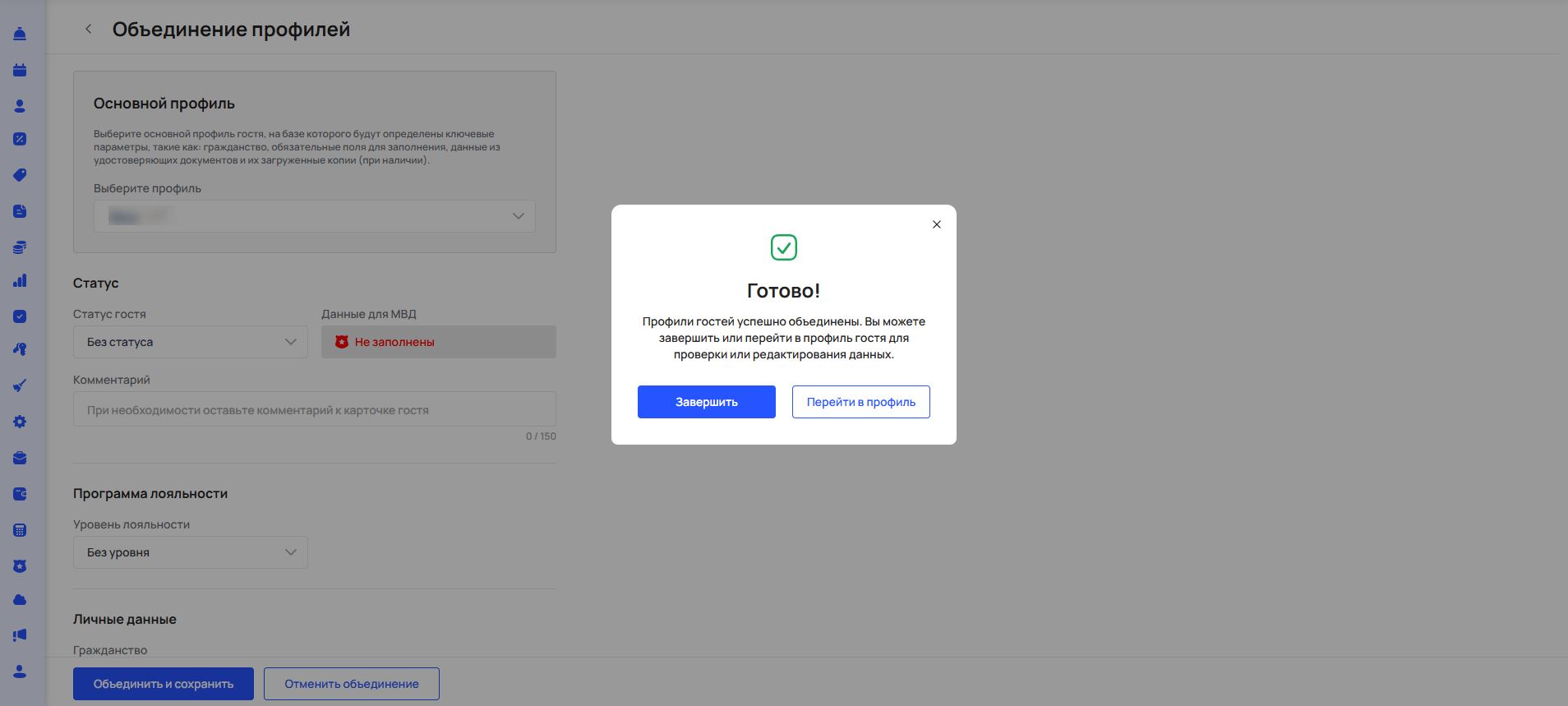Open the reception bell icon in sidebar
Screen dimensions: 1568x706
pyautogui.click(x=20, y=34)
